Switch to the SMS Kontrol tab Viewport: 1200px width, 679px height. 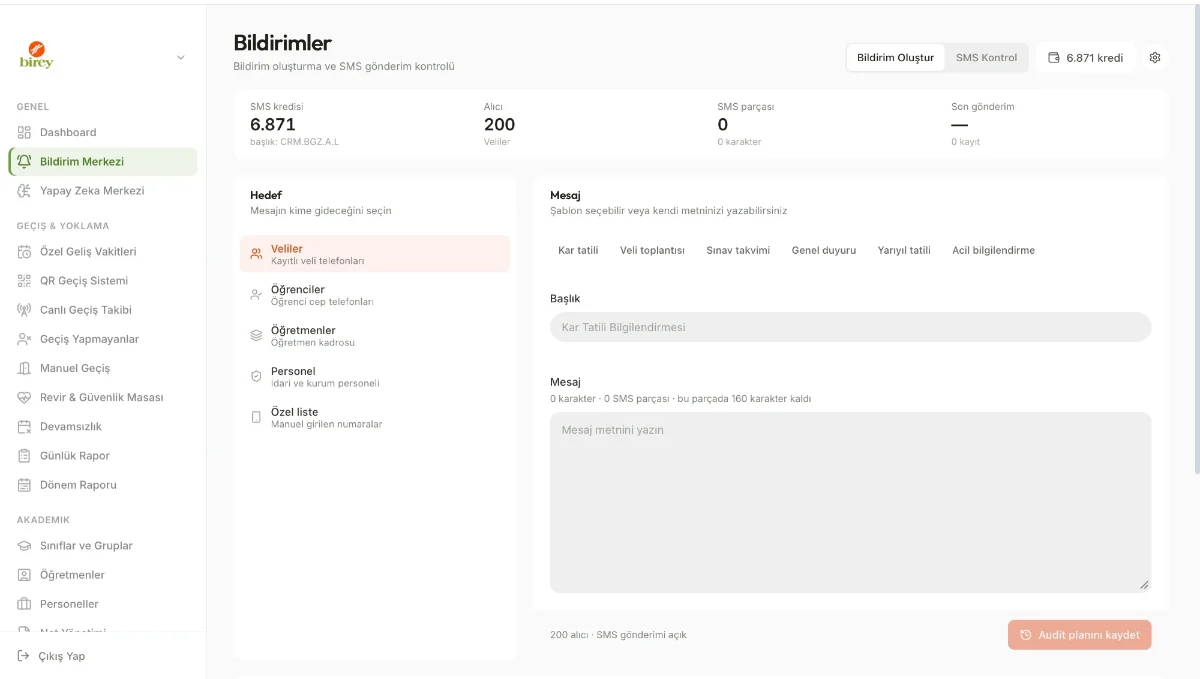[986, 57]
